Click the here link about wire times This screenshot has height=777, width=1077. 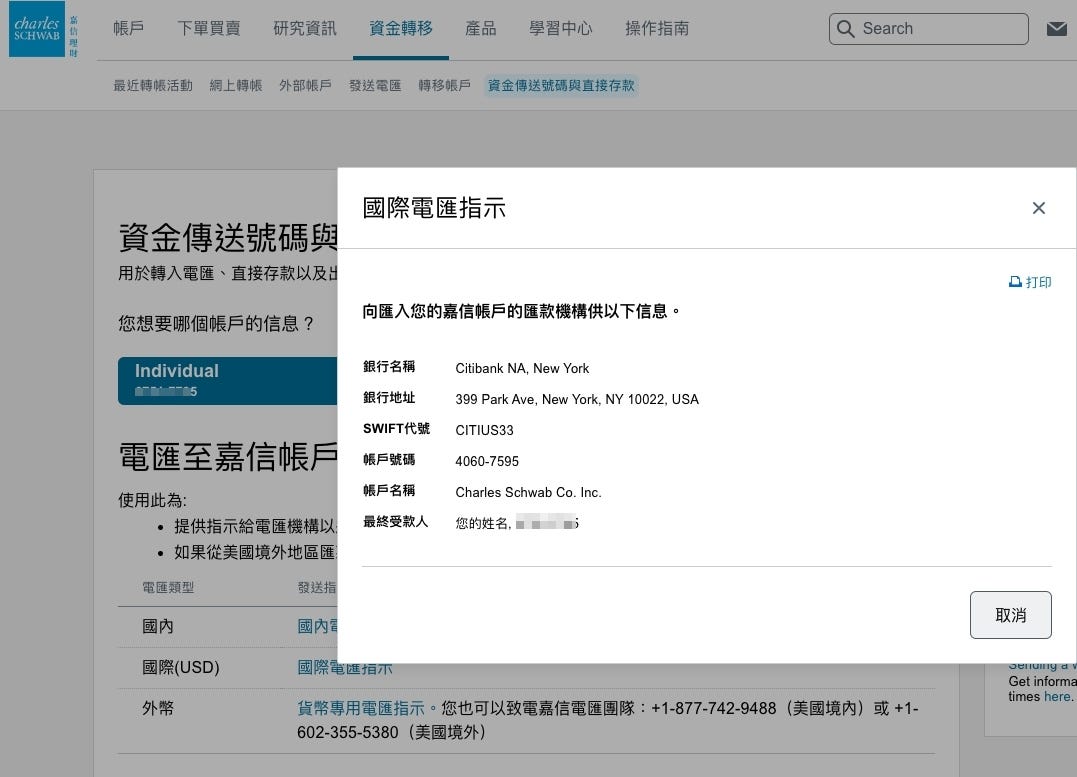(x=1057, y=696)
